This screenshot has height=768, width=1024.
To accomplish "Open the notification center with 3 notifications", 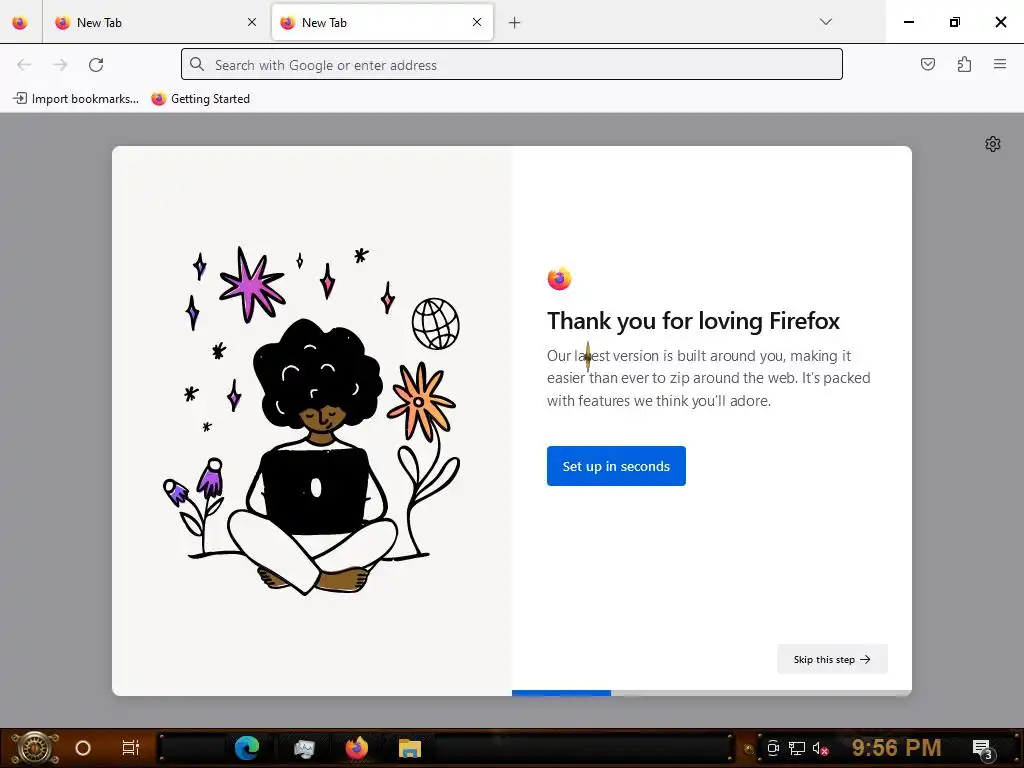I will [x=982, y=748].
